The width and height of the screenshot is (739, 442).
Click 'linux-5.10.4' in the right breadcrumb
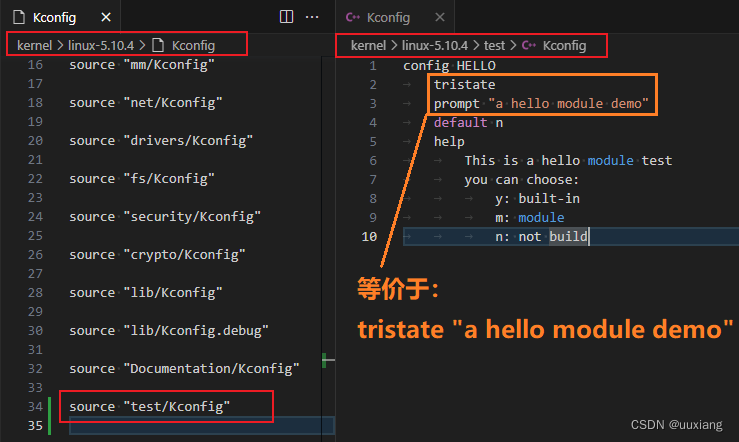click(435, 45)
